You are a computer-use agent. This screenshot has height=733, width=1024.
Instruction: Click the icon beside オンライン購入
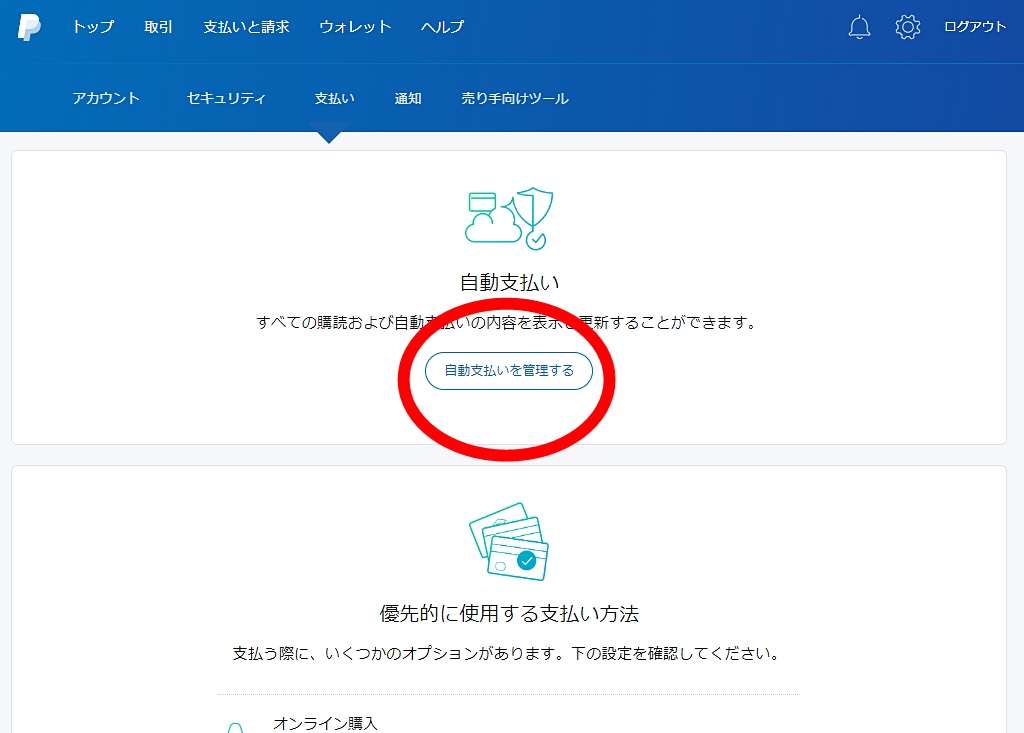234,727
